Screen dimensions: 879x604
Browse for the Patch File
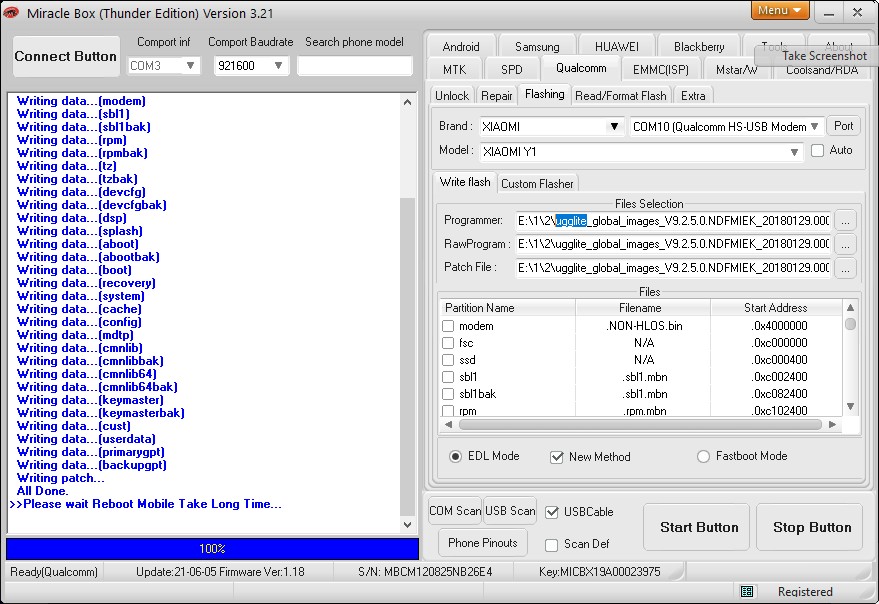point(845,268)
